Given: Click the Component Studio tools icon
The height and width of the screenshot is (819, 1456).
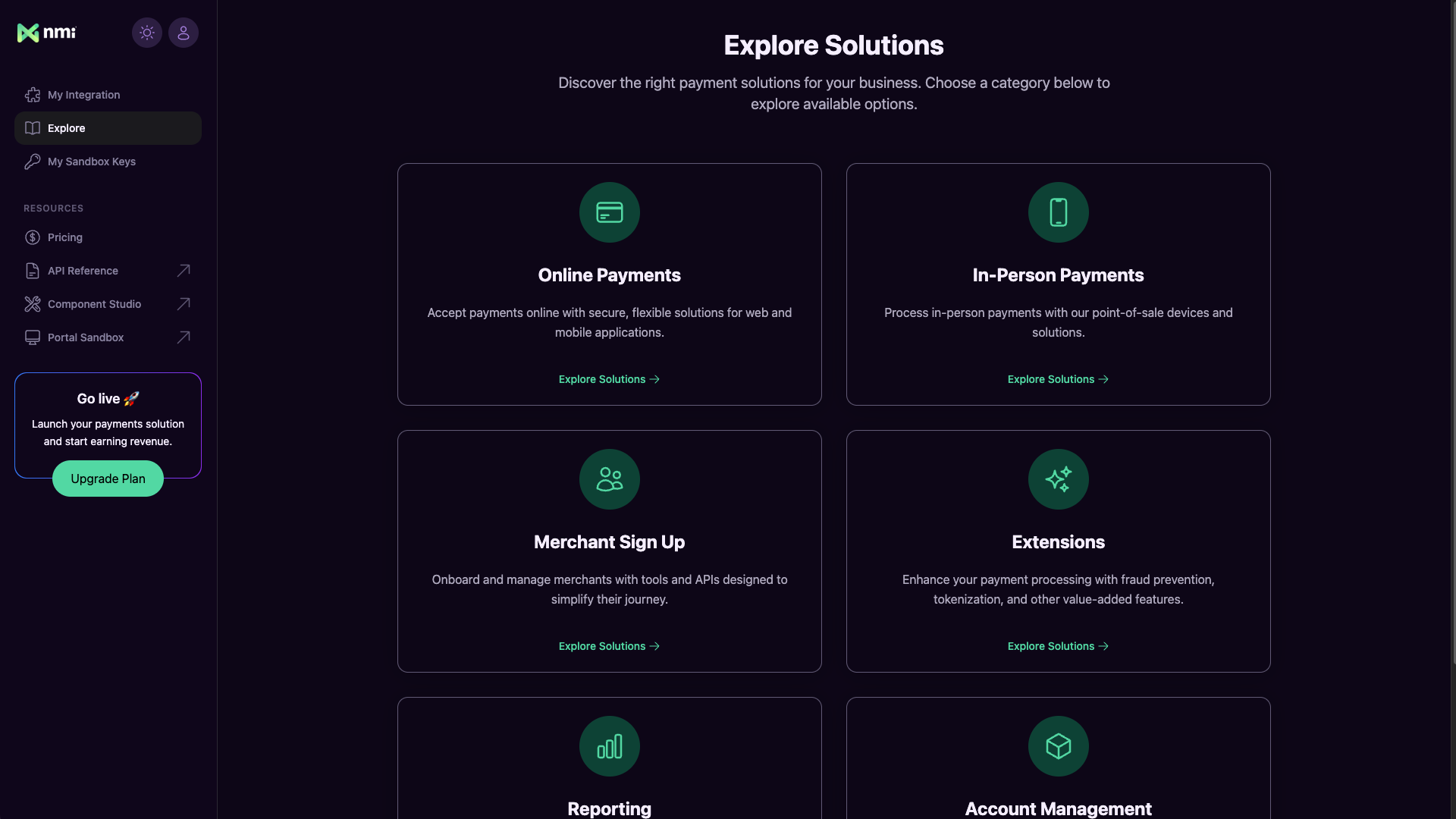Looking at the screenshot, I should [x=33, y=303].
